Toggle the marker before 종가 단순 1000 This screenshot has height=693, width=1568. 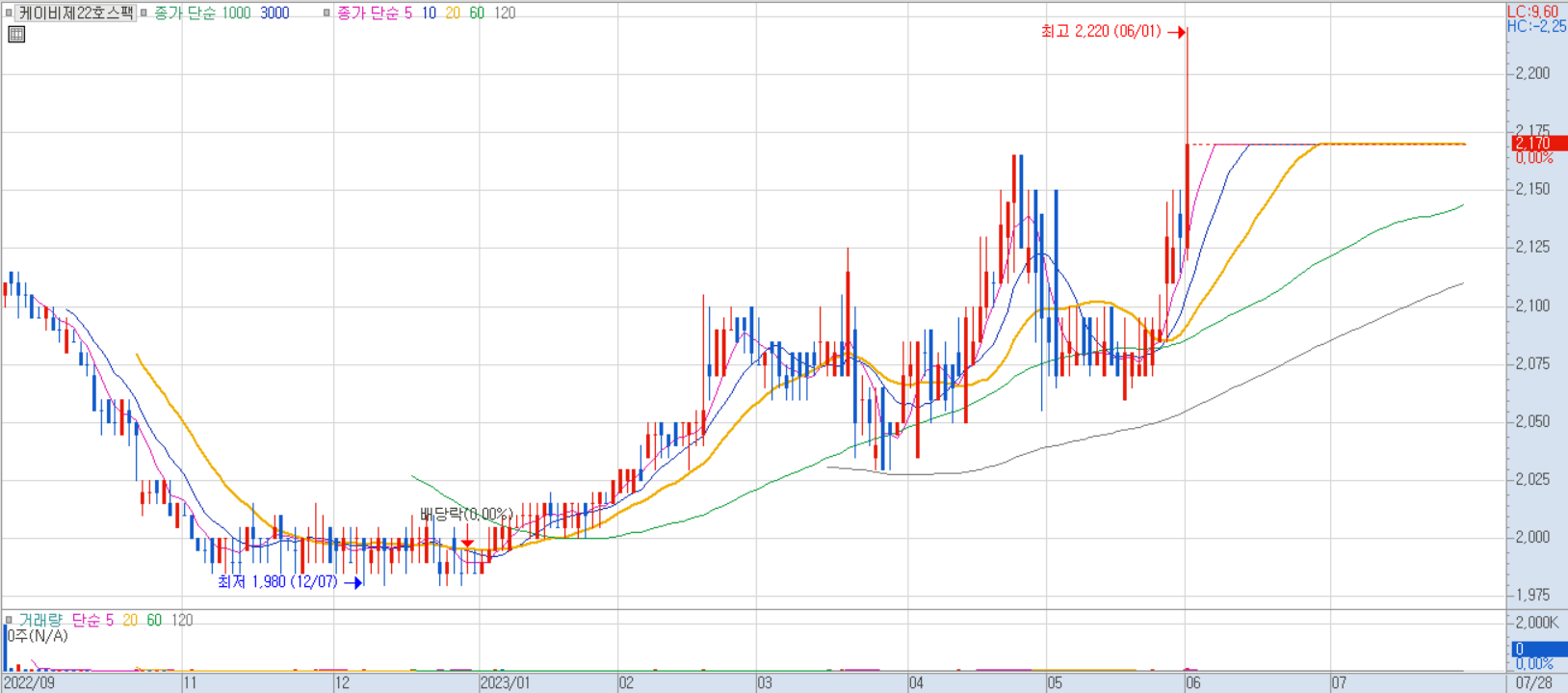point(144,13)
